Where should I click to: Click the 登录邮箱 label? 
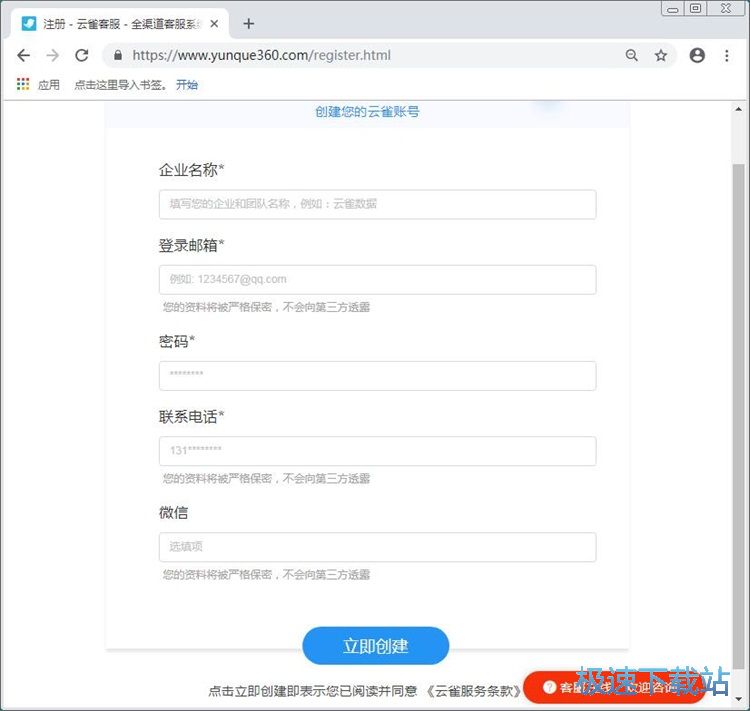[x=191, y=245]
